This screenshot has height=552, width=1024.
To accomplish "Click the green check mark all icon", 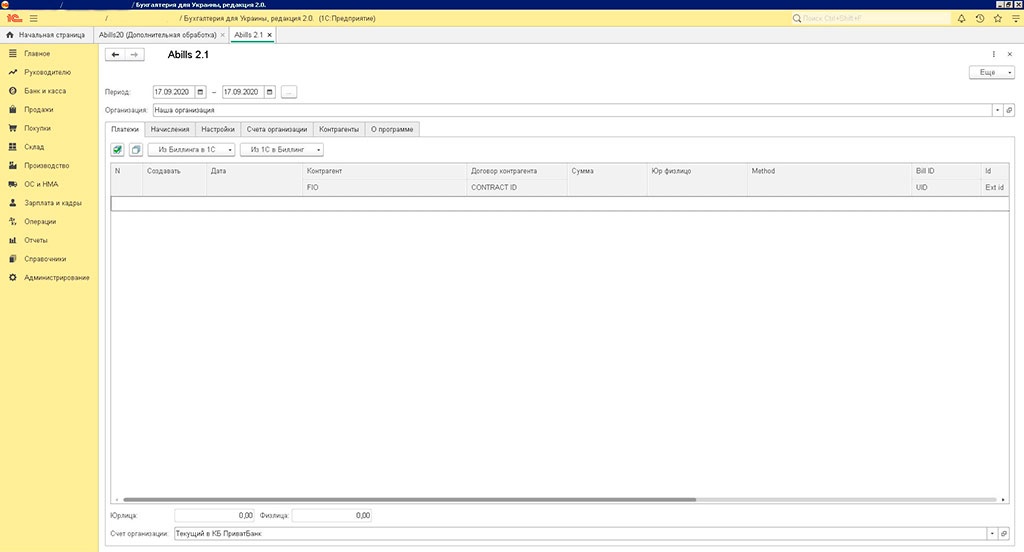I will (118, 150).
